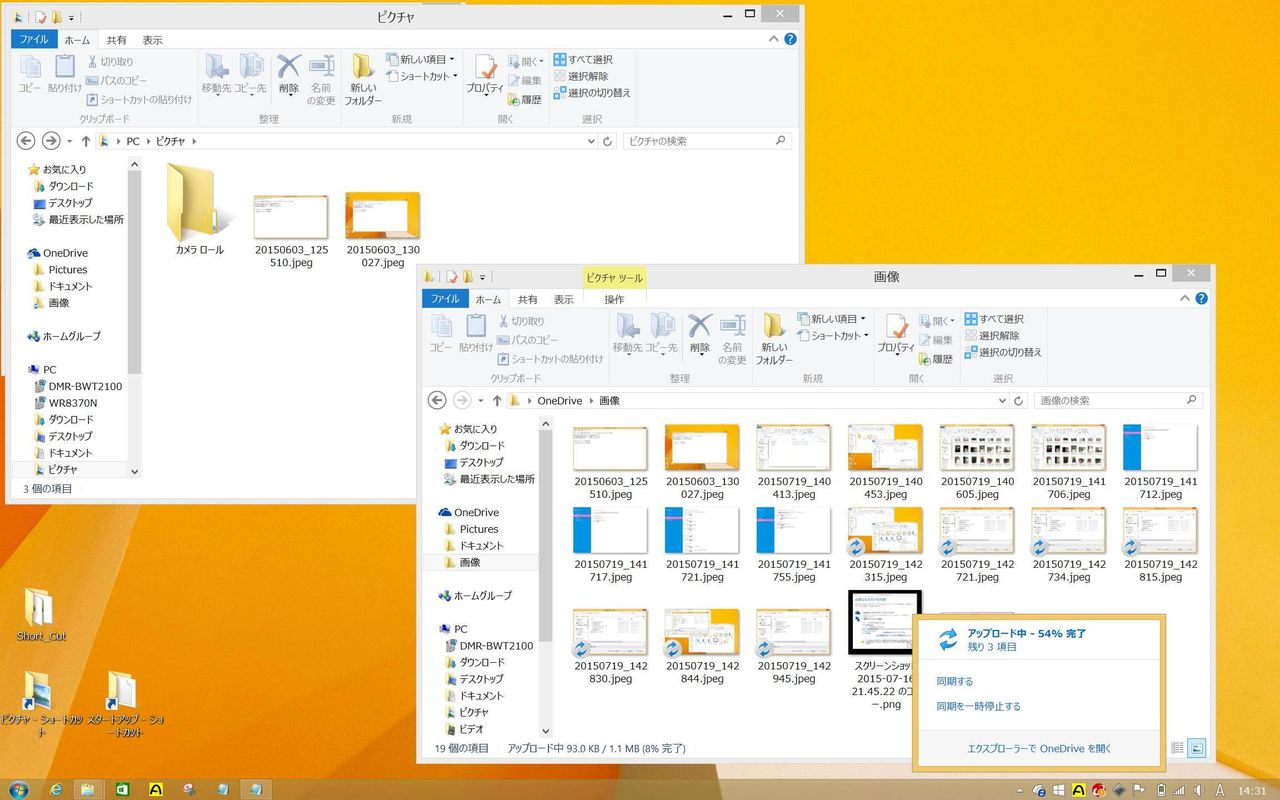Refresh the ピクチャ window address bar
This screenshot has width=1280, height=800.
click(607, 141)
